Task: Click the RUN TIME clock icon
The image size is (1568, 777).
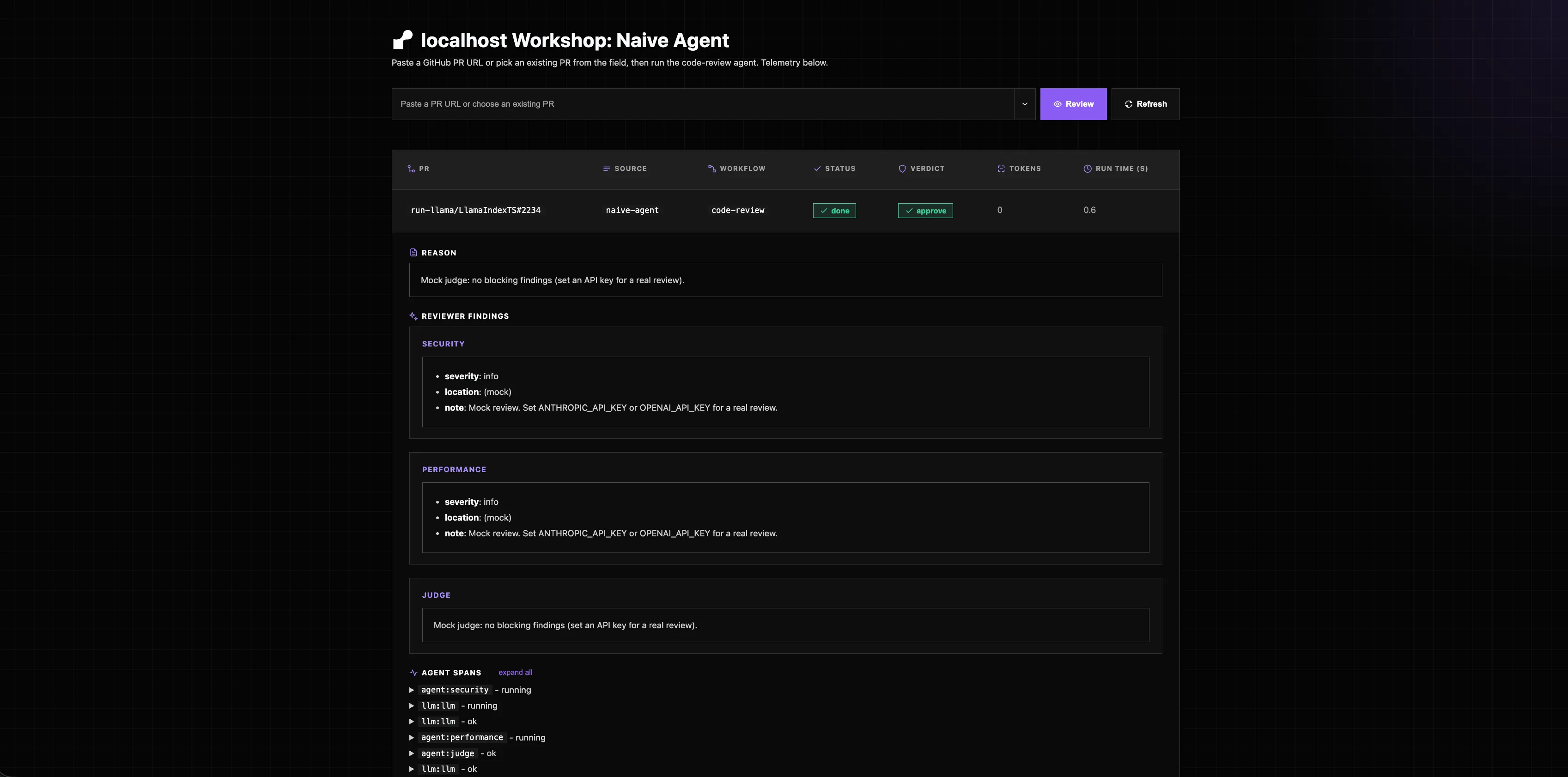Action: click(x=1088, y=169)
